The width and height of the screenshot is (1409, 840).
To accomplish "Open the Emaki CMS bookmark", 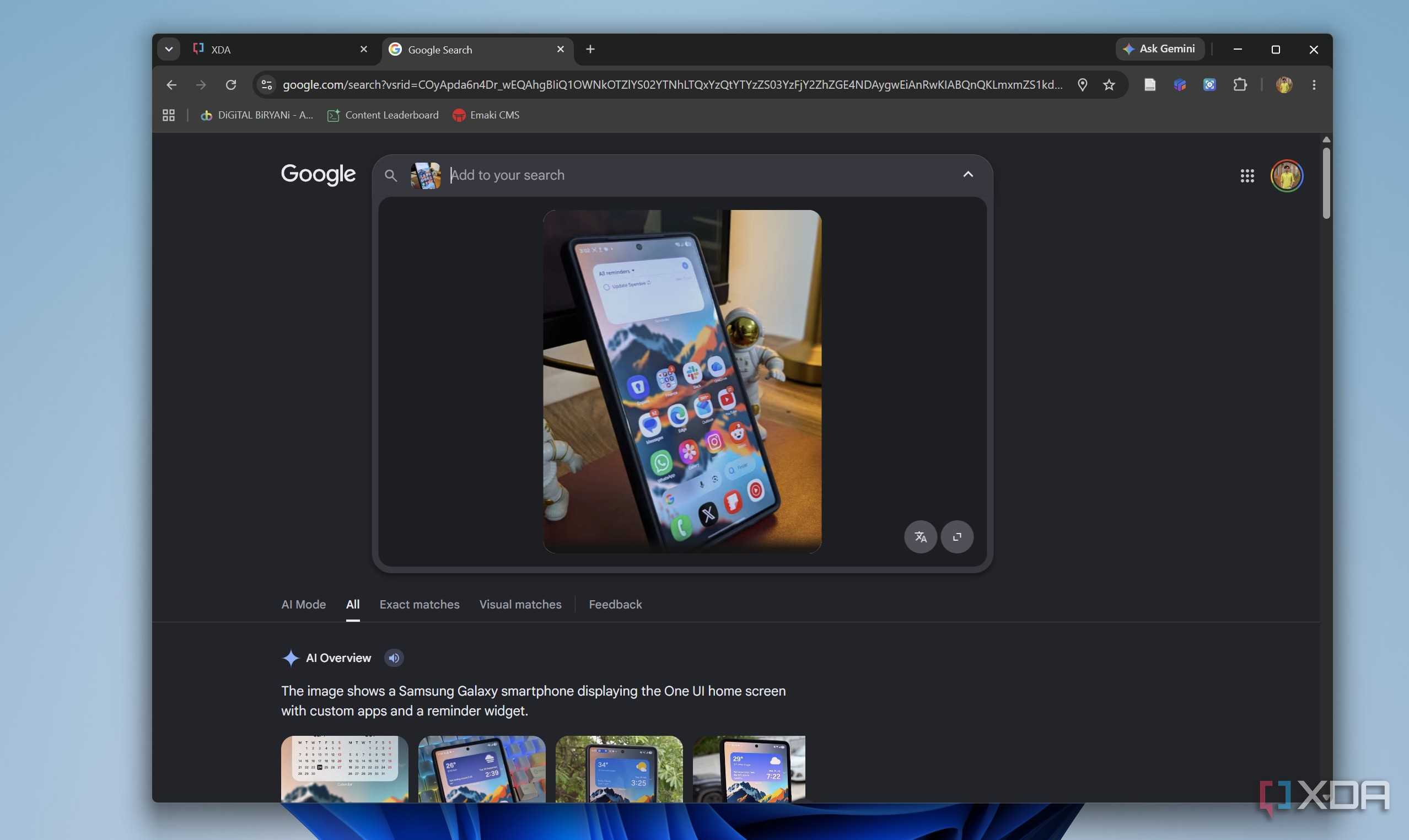I will click(x=486, y=115).
